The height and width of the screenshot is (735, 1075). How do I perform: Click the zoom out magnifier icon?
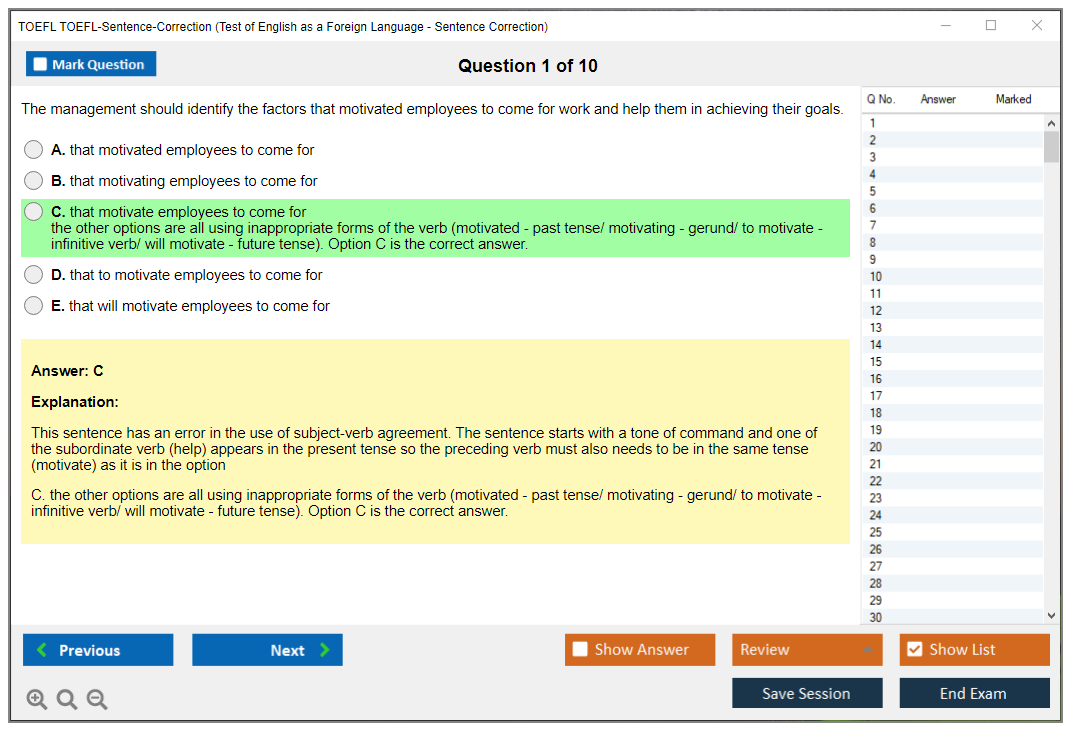coord(97,700)
